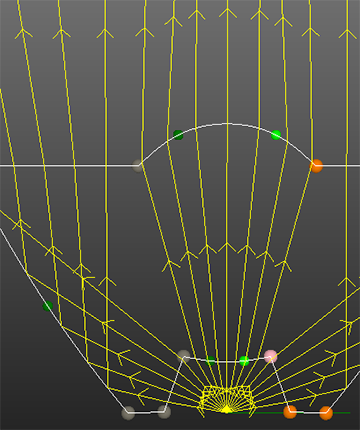The image size is (360, 430).
Task: Select bright green handle on upper lens arc
Action: (x=276, y=135)
